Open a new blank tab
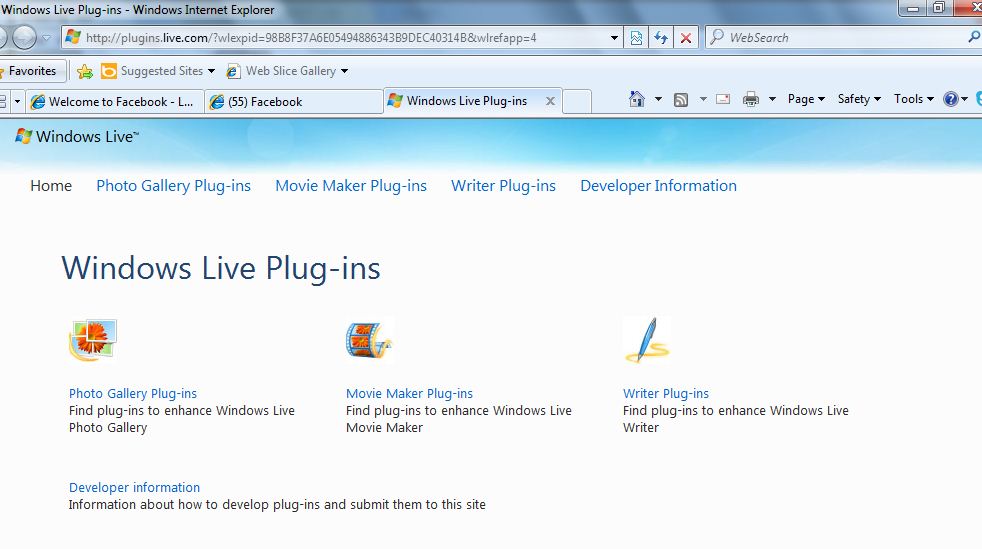 tap(577, 101)
